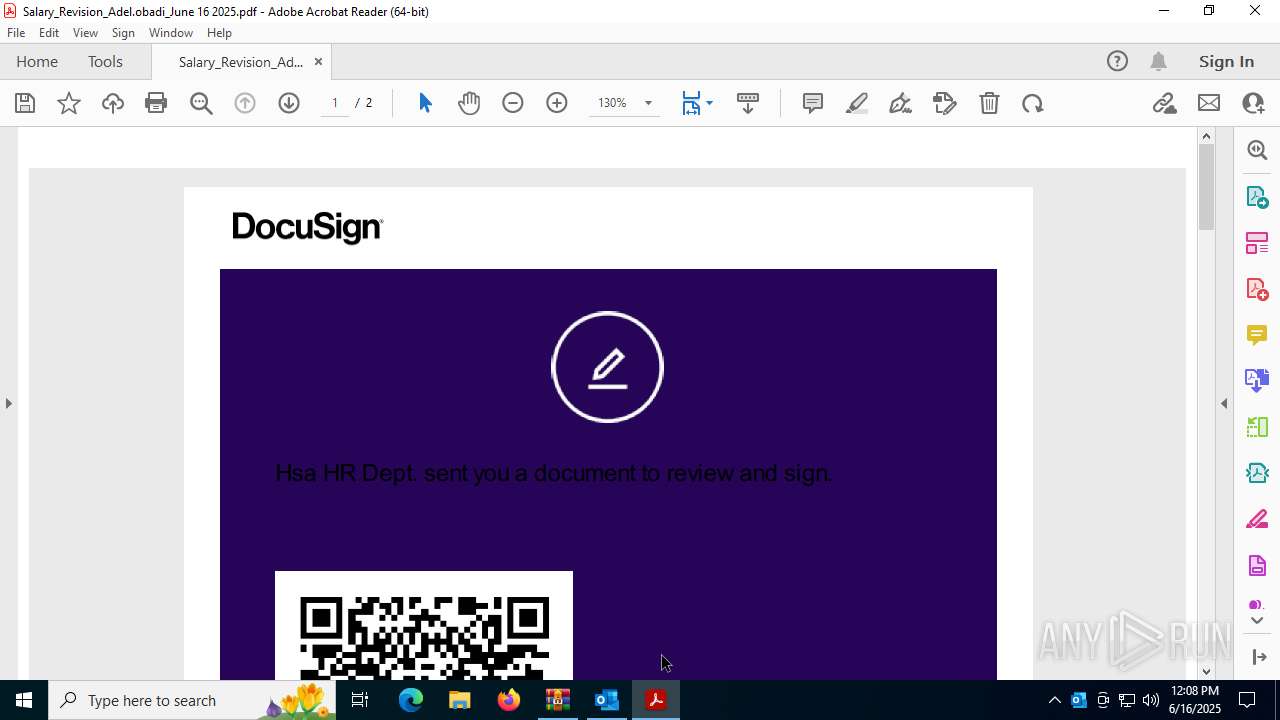This screenshot has width=1280, height=720.
Task: Click the taskbar search box
Action: pyautogui.click(x=192, y=700)
